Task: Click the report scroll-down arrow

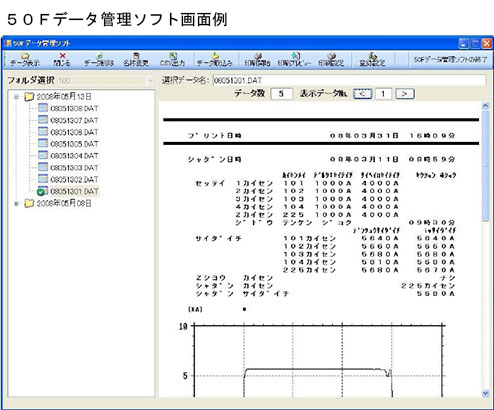Action: point(485,394)
